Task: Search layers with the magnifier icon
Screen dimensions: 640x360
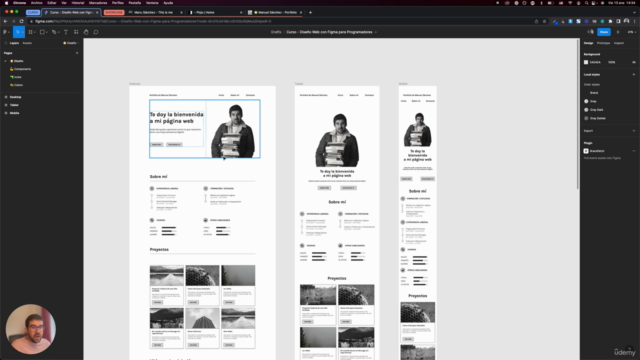Action: click(5, 43)
